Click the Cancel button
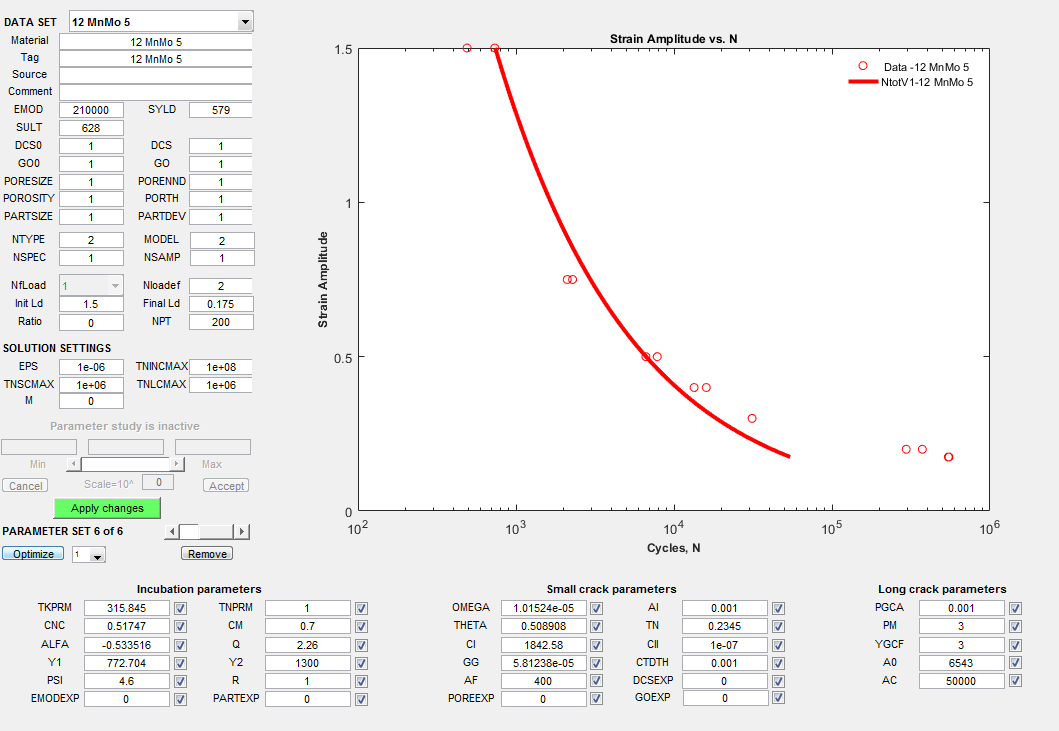This screenshot has width=1059, height=731. (24, 486)
